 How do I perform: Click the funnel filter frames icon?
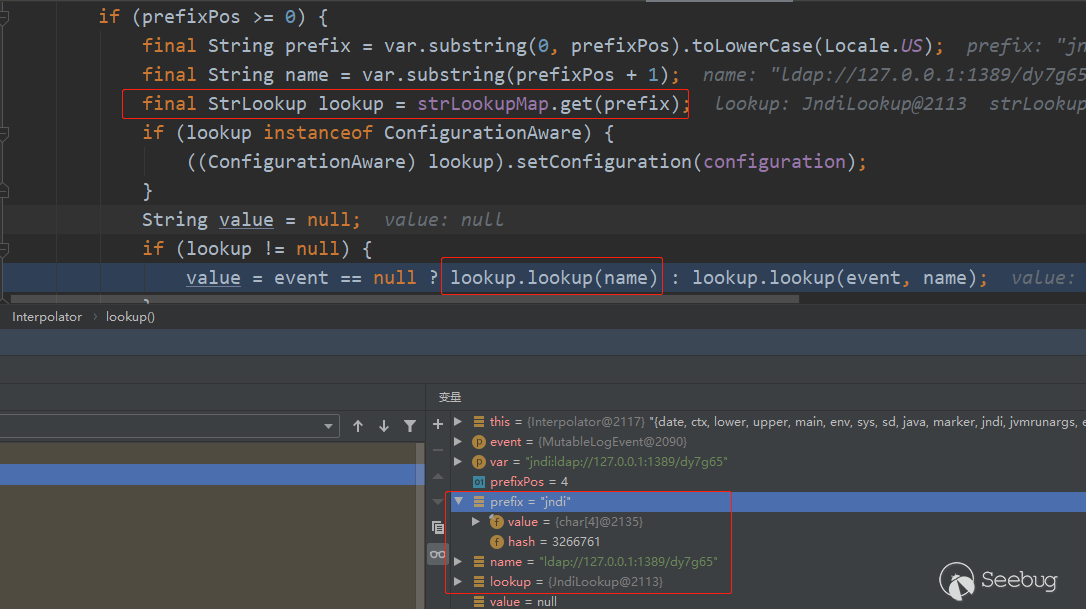pyautogui.click(x=410, y=426)
